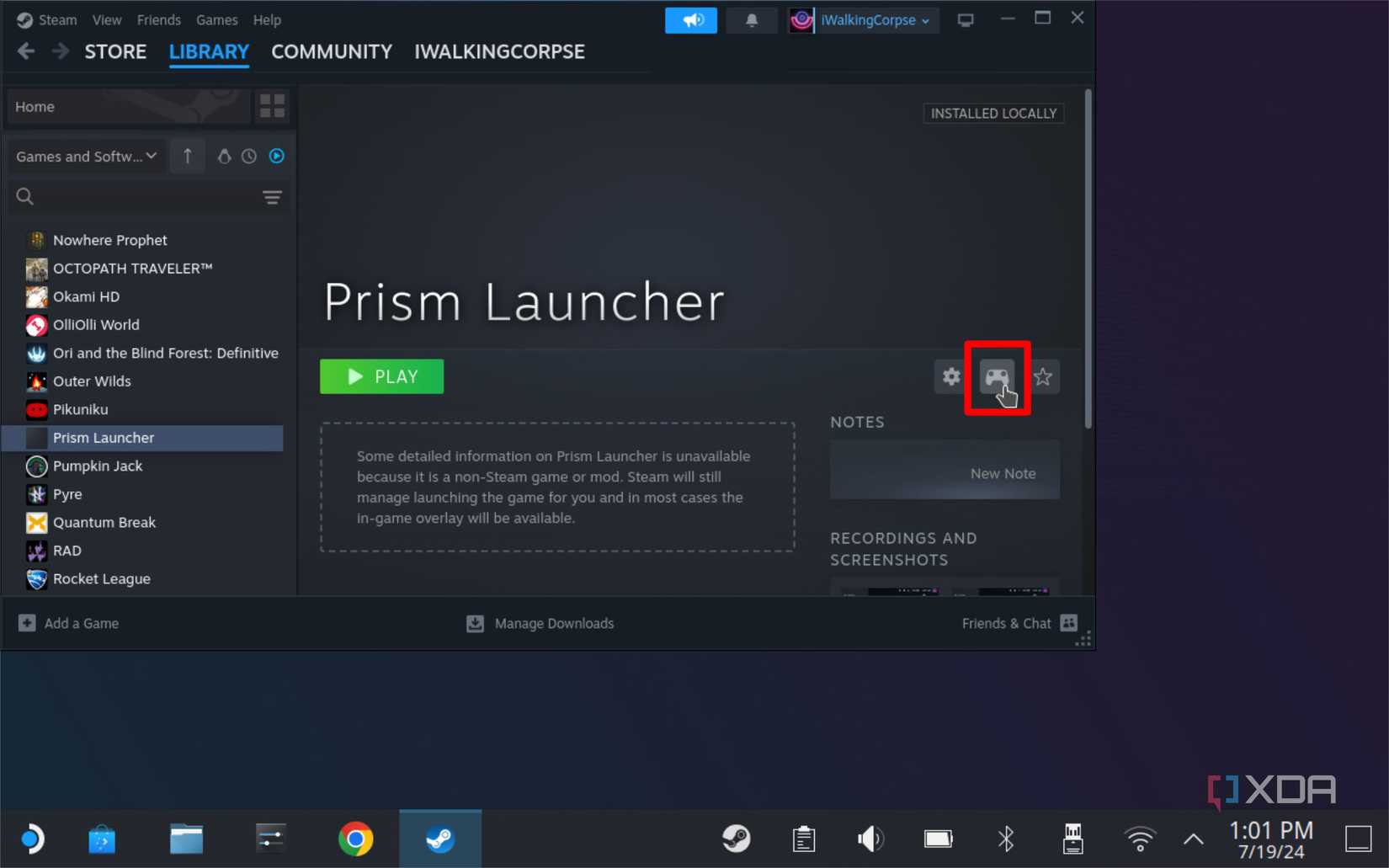Image resolution: width=1389 pixels, height=868 pixels.
Task: Open the Help menu
Action: 267,19
